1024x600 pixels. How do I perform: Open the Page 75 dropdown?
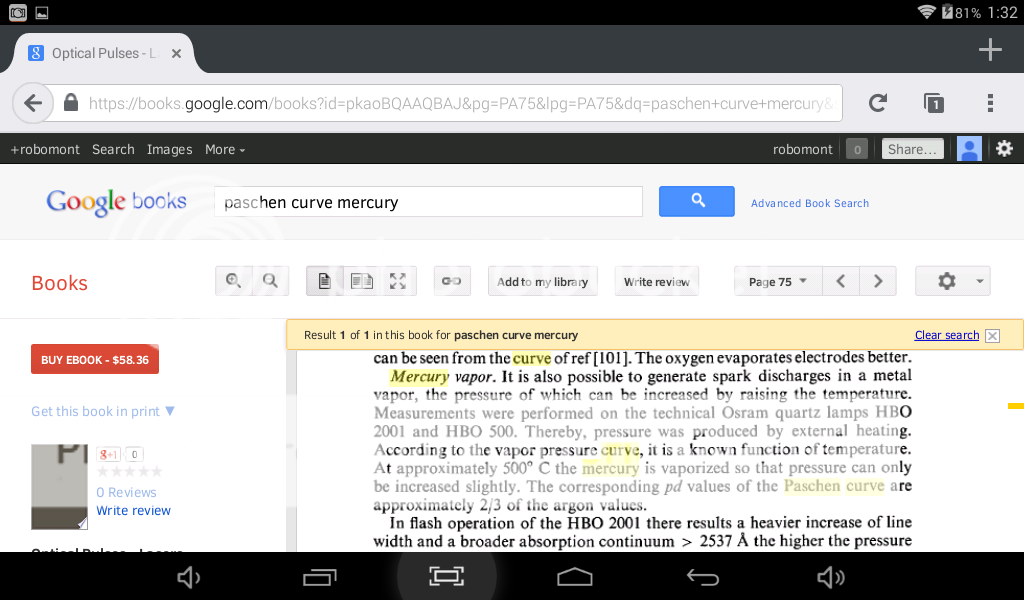[x=778, y=281]
